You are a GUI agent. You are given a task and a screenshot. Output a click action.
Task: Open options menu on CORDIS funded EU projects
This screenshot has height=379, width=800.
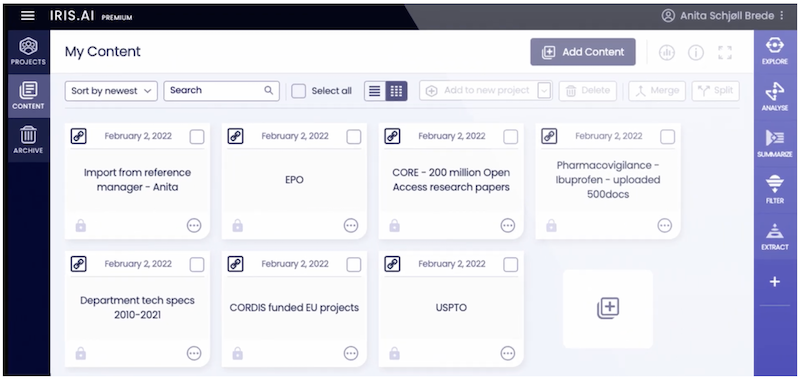pyautogui.click(x=351, y=353)
